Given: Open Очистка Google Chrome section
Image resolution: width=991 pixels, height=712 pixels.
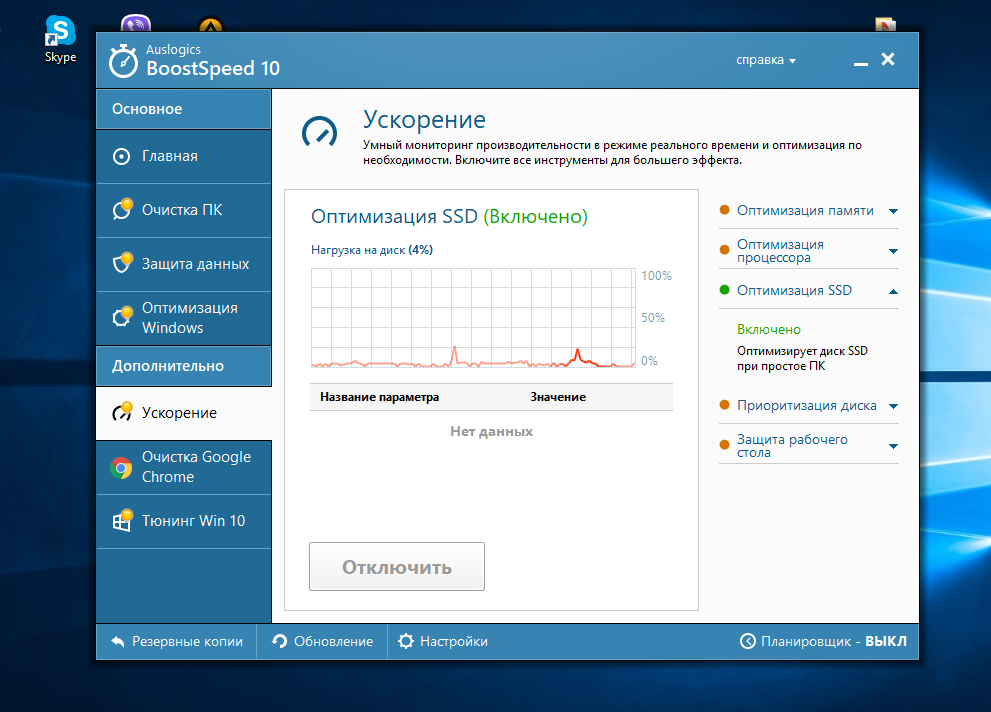Looking at the screenshot, I should coord(183,468).
